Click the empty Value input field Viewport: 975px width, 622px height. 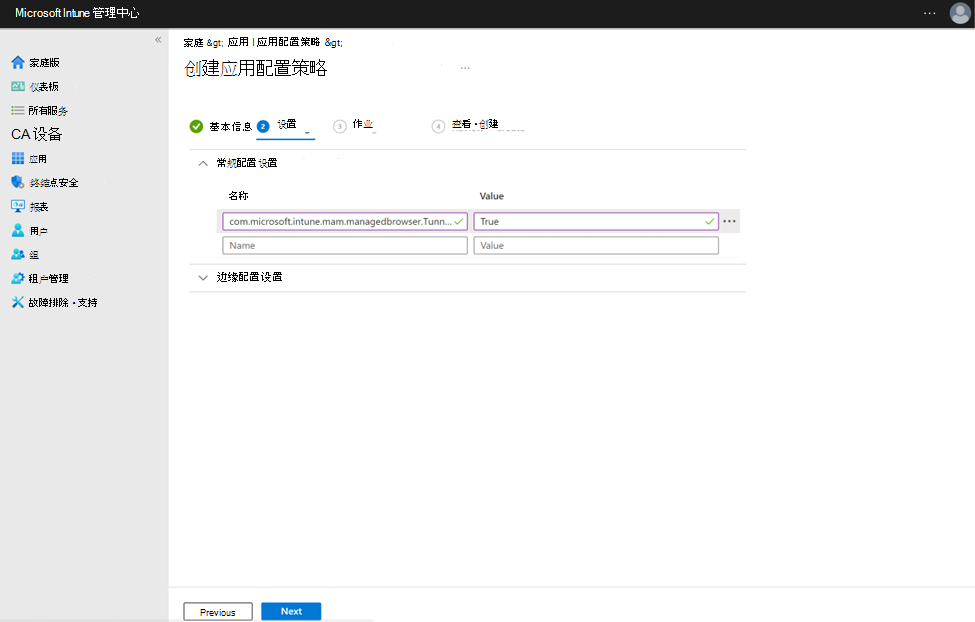596,246
